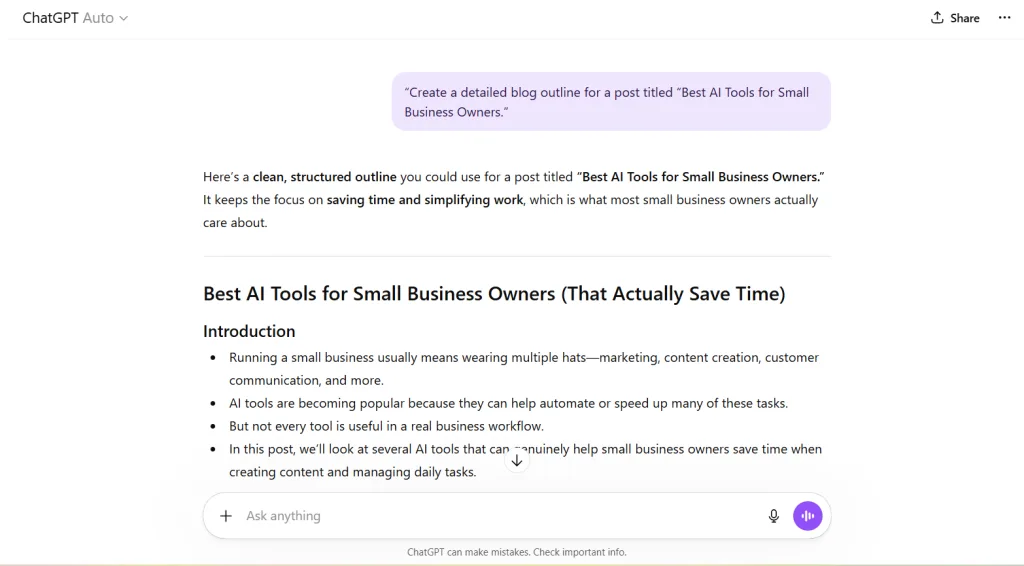Click the scroll-to-bottom down arrow button

517,461
